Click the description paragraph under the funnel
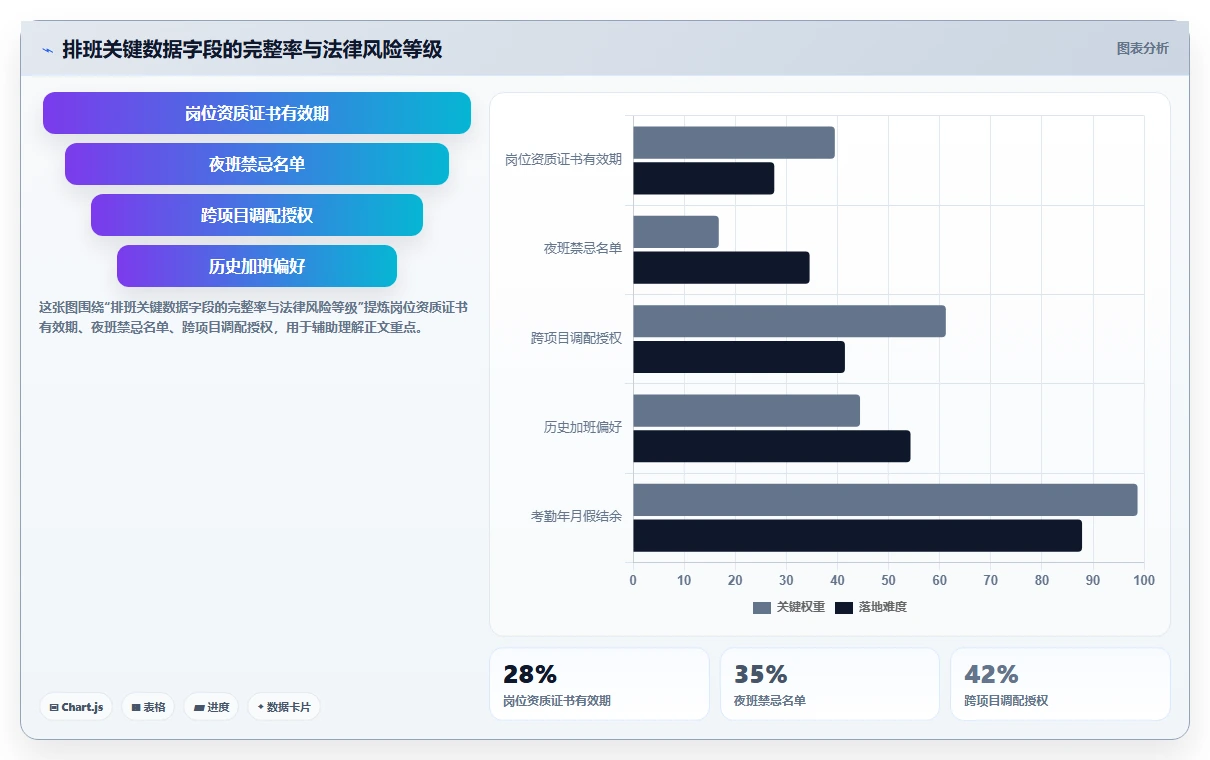Screen dimensions: 1210x760 253,317
